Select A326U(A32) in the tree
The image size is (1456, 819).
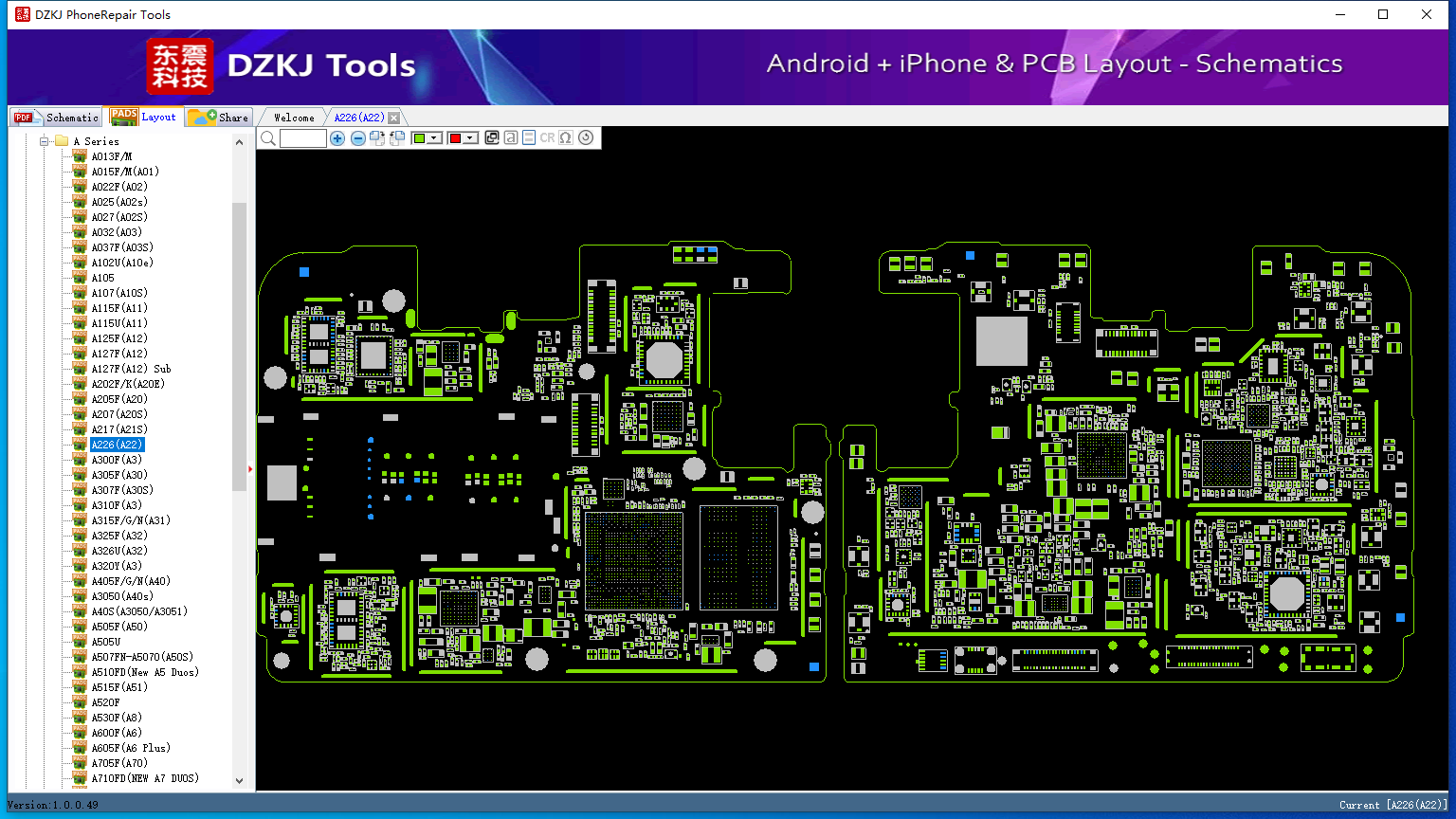tap(119, 551)
